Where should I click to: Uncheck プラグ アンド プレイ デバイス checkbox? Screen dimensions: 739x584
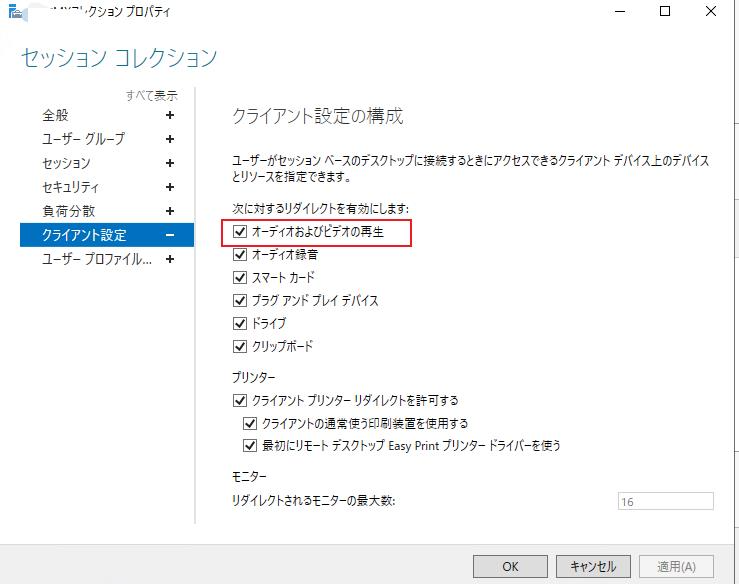click(x=240, y=300)
